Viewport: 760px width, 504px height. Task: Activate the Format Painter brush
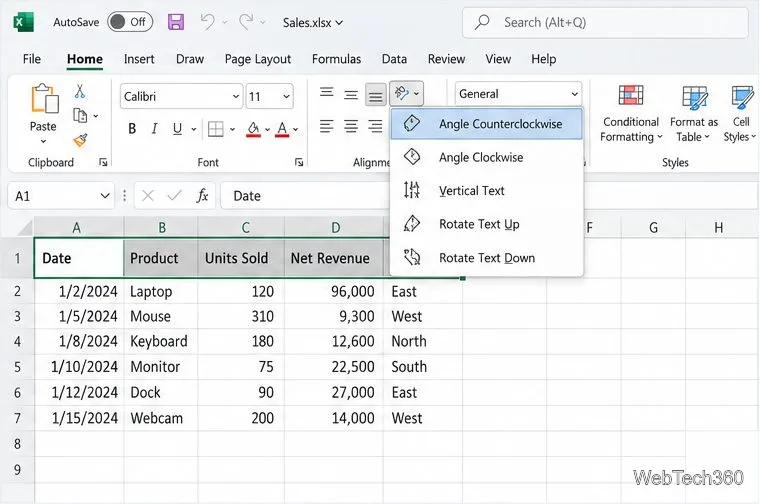pyautogui.click(x=80, y=141)
